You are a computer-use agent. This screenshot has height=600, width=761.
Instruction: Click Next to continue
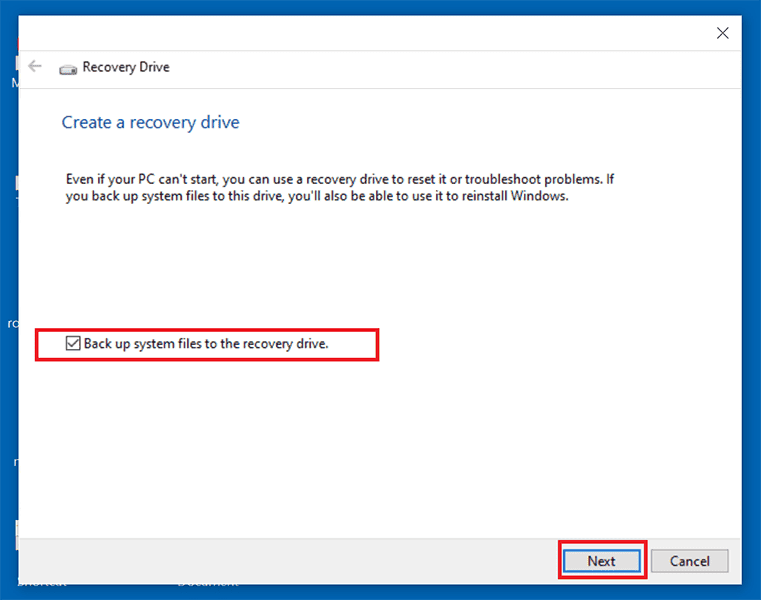[x=602, y=561]
